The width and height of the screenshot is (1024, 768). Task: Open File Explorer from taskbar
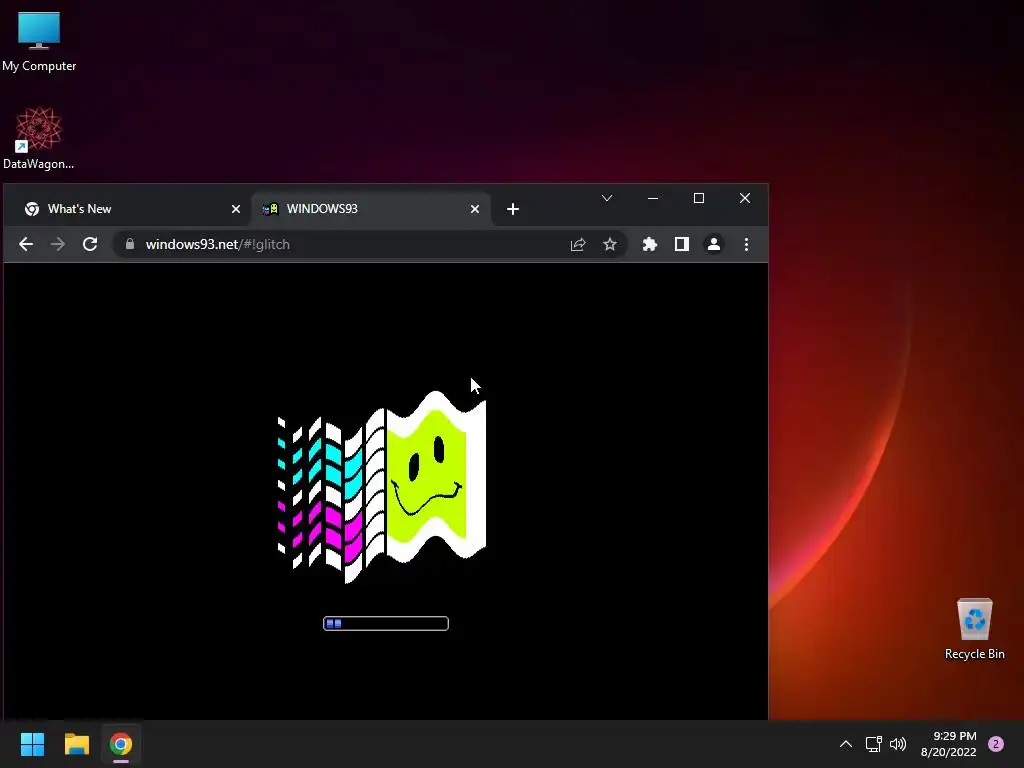[x=76, y=744]
